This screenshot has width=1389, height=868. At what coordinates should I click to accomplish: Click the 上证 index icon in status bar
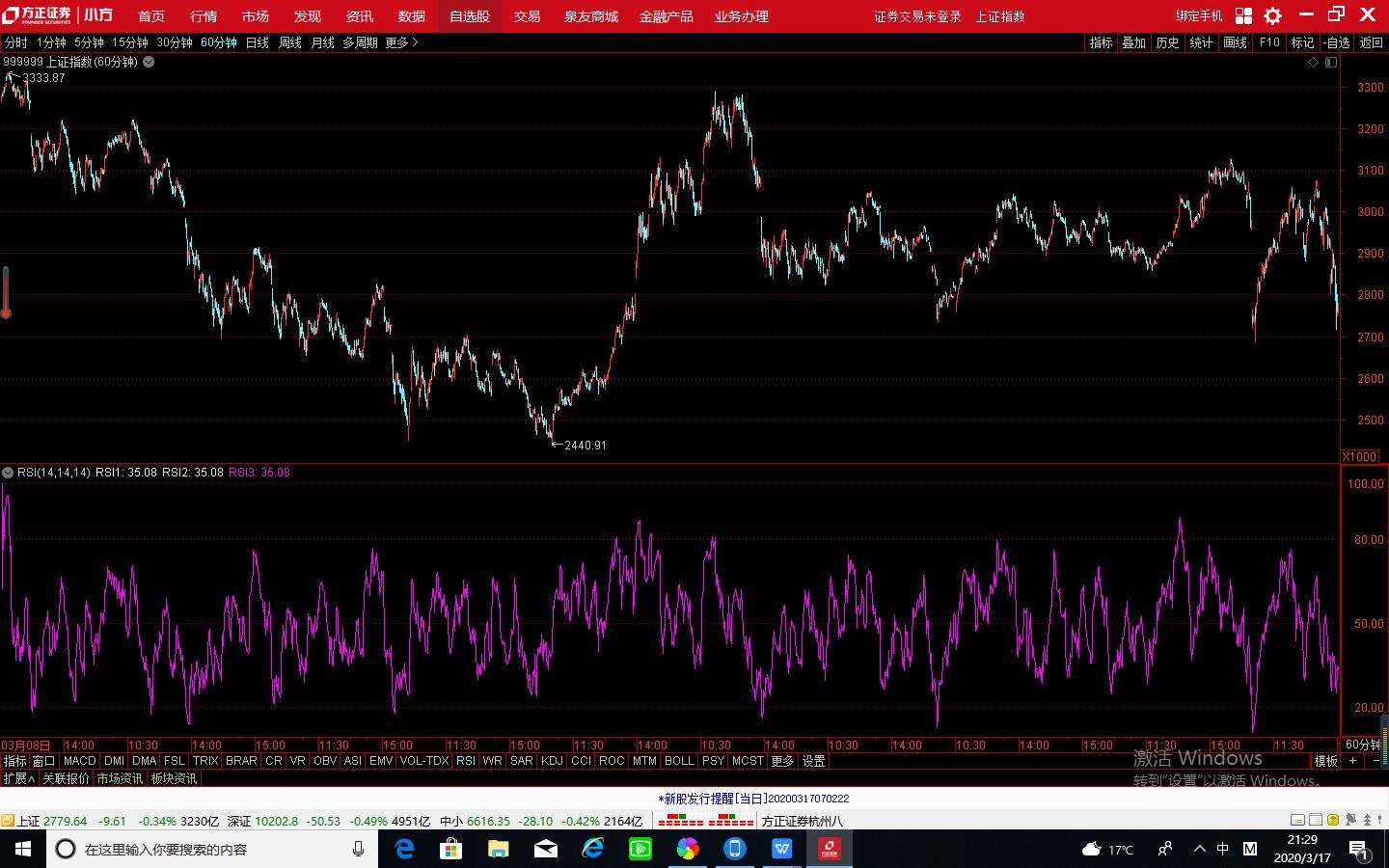point(8,821)
